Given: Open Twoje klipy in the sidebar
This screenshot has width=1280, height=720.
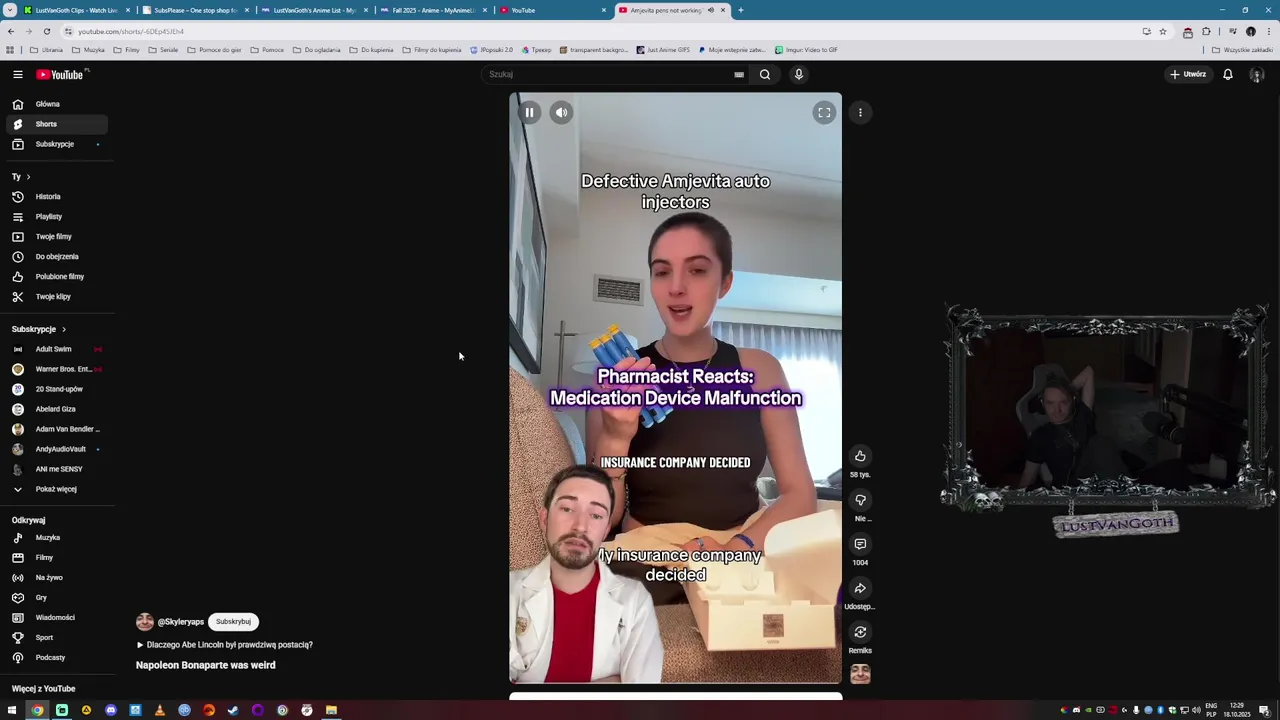Looking at the screenshot, I should point(56,297).
